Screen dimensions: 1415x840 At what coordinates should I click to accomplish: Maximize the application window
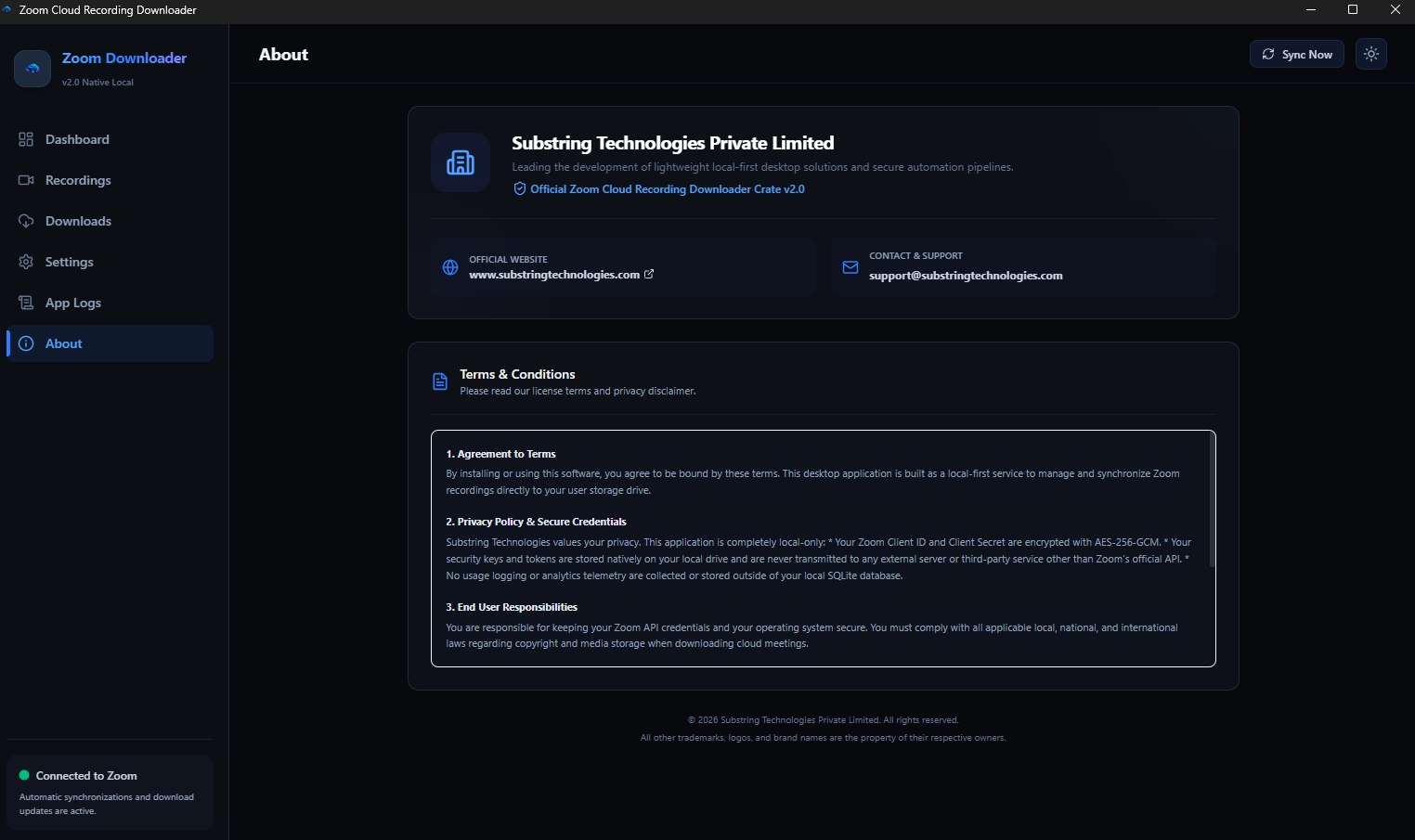tap(1353, 10)
